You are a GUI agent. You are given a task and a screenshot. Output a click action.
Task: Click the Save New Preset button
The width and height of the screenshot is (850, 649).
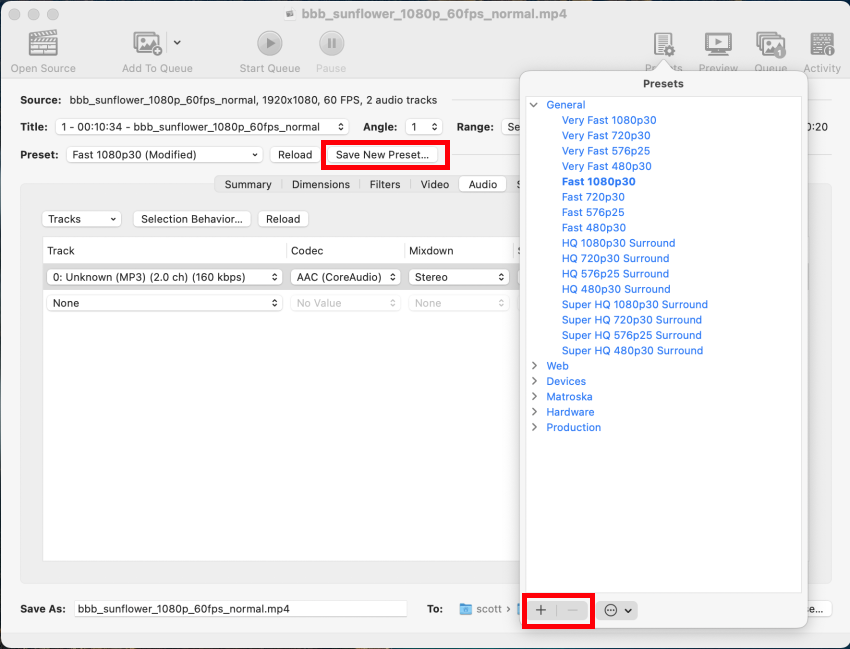tap(382, 155)
